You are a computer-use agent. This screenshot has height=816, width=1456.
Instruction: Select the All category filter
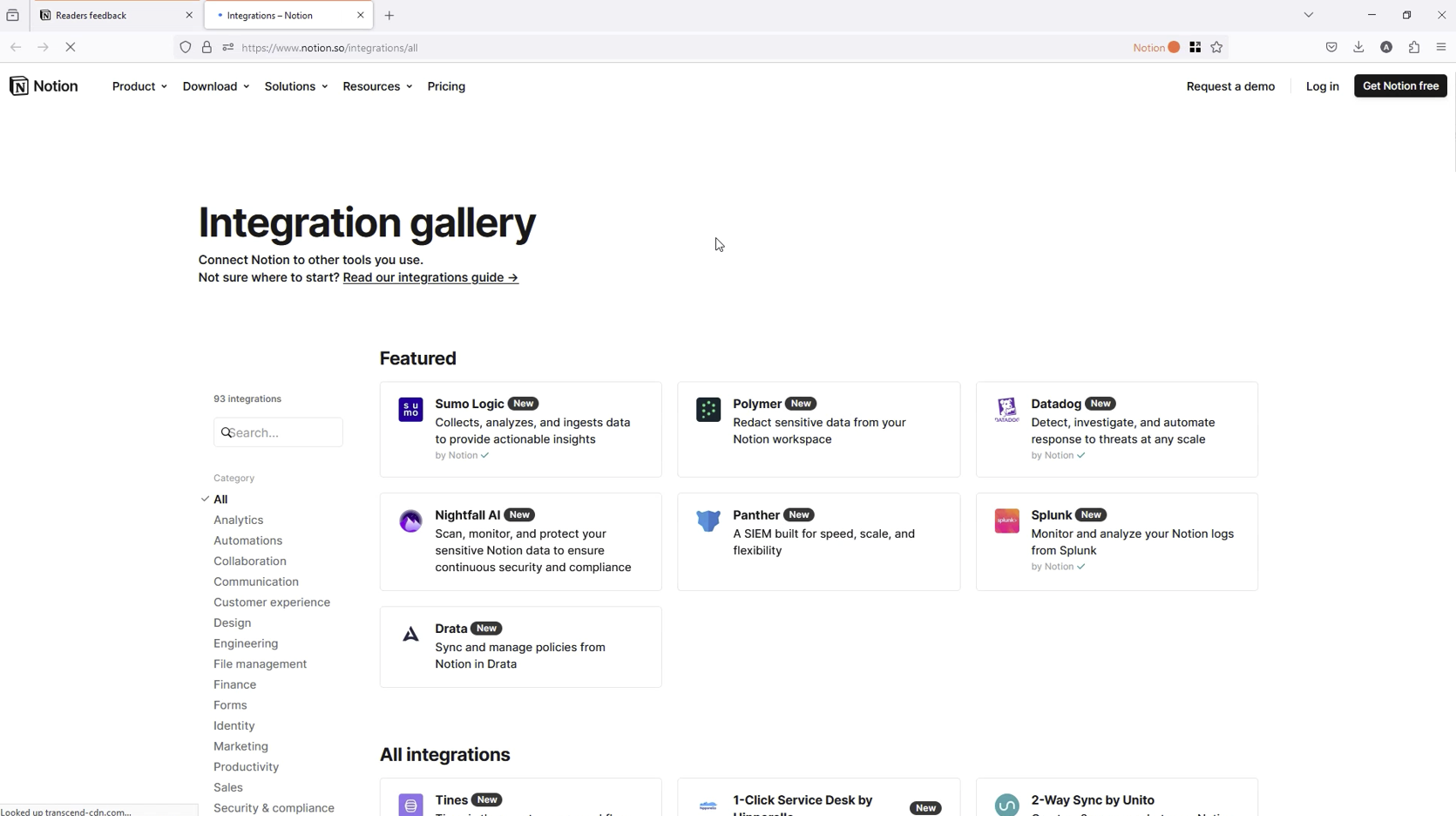[x=220, y=500]
